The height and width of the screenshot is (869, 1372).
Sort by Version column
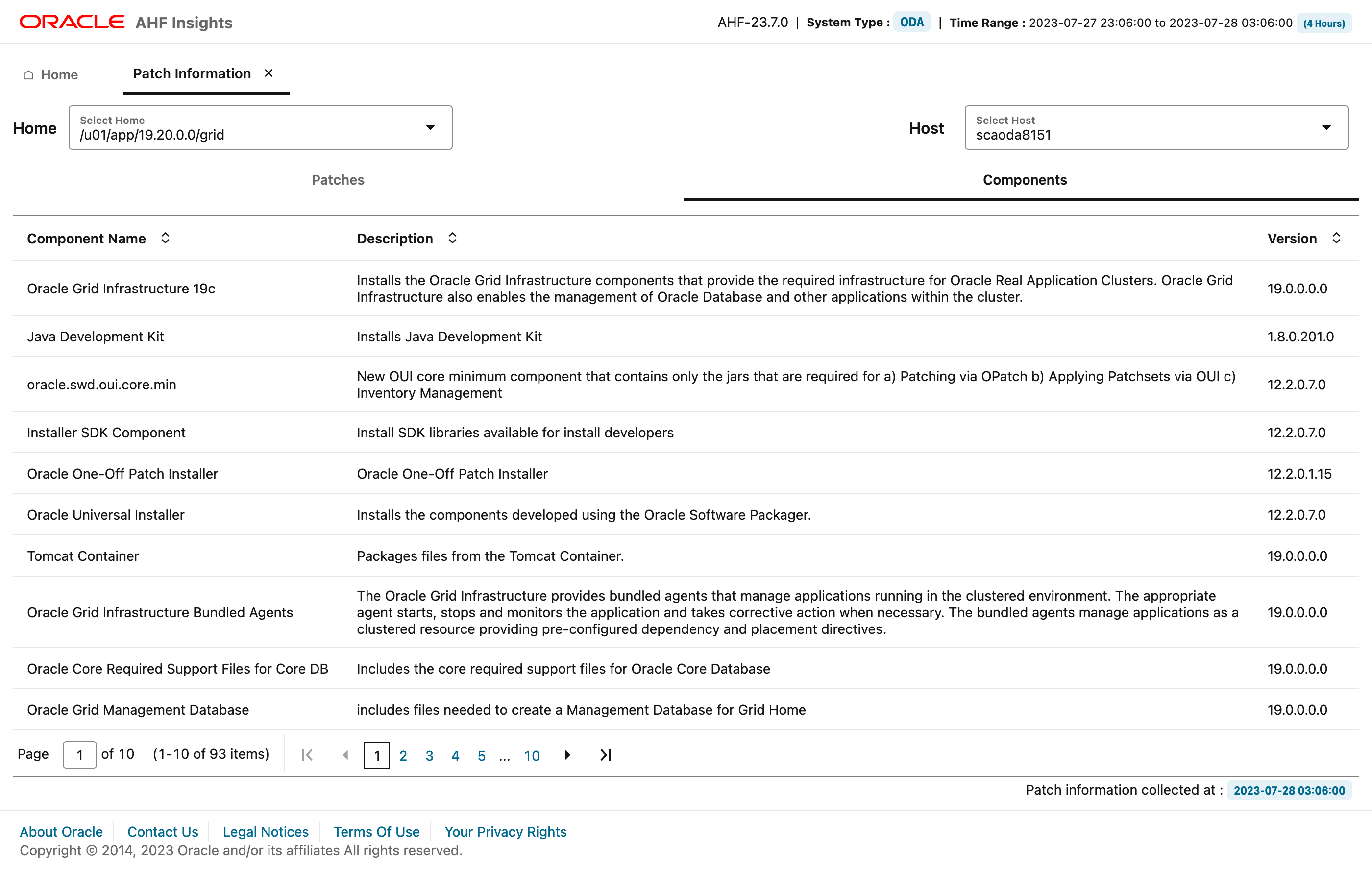[1336, 238]
